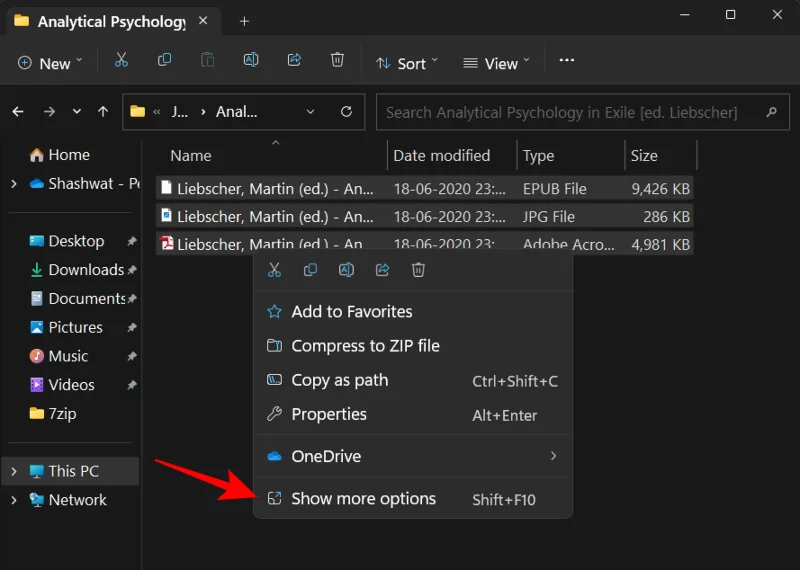The width and height of the screenshot is (800, 570).
Task: Click the 'Anal...' breadcrumb segment
Action: (236, 112)
